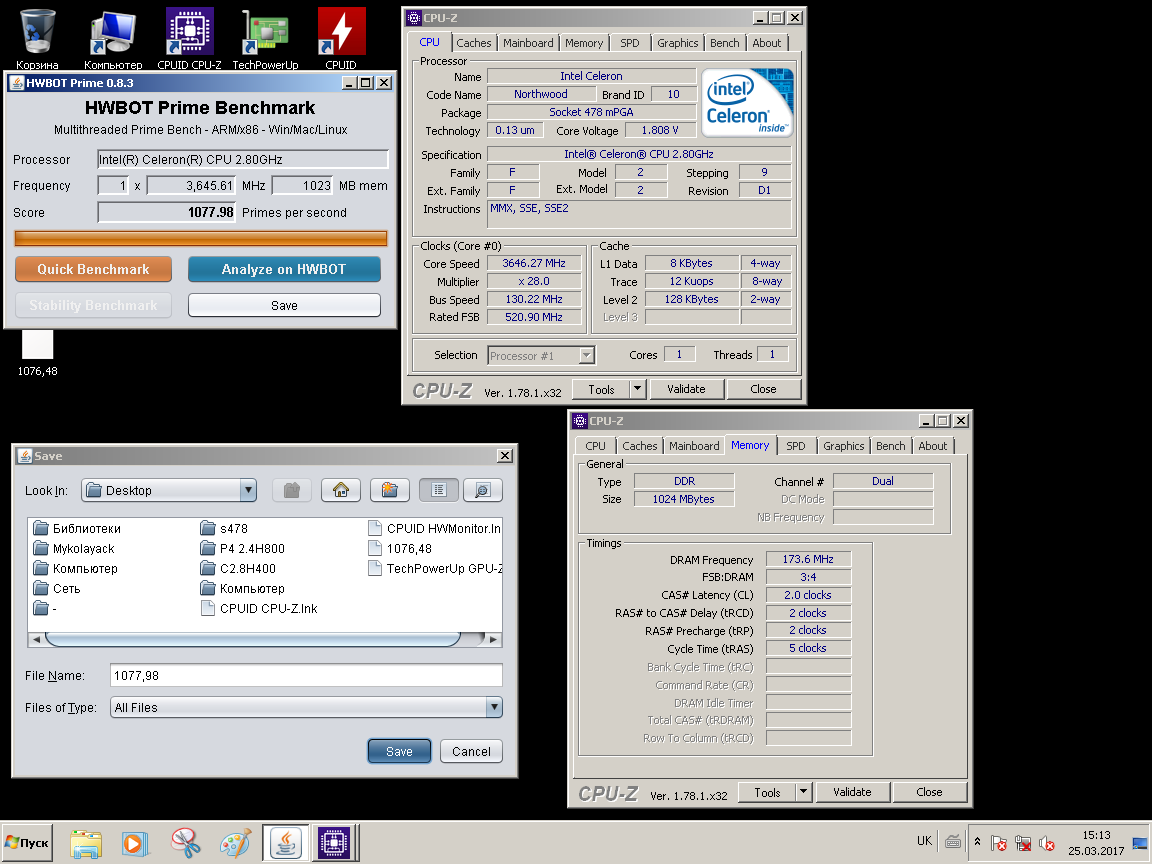Show hidden tray icons arrow
The width and height of the screenshot is (1152, 864).
tap(977, 842)
